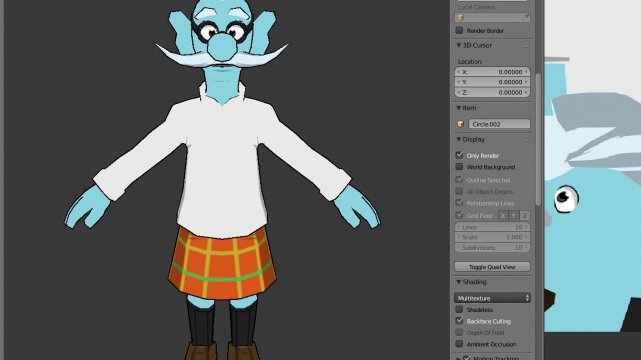Click the Circle.002 object name field

pos(499,124)
